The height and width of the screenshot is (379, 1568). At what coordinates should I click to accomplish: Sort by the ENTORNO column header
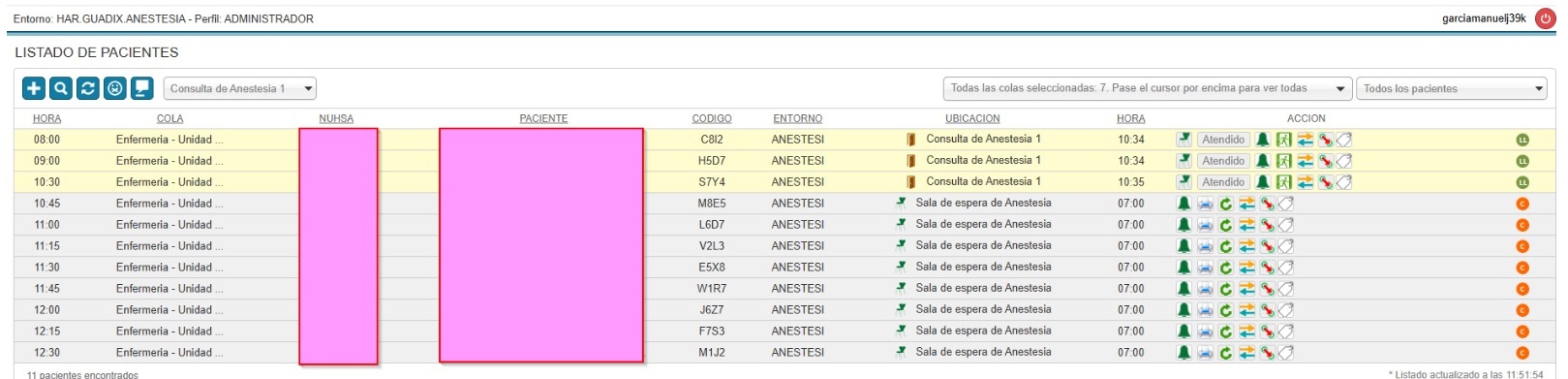coord(798,118)
